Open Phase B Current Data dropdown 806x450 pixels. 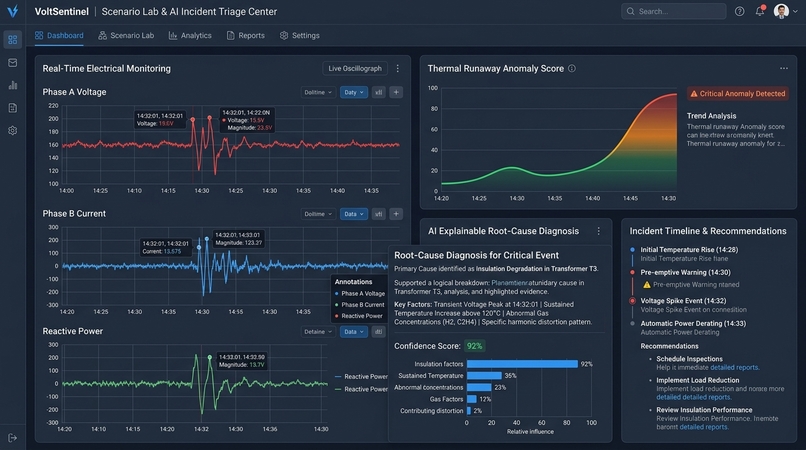coord(354,214)
